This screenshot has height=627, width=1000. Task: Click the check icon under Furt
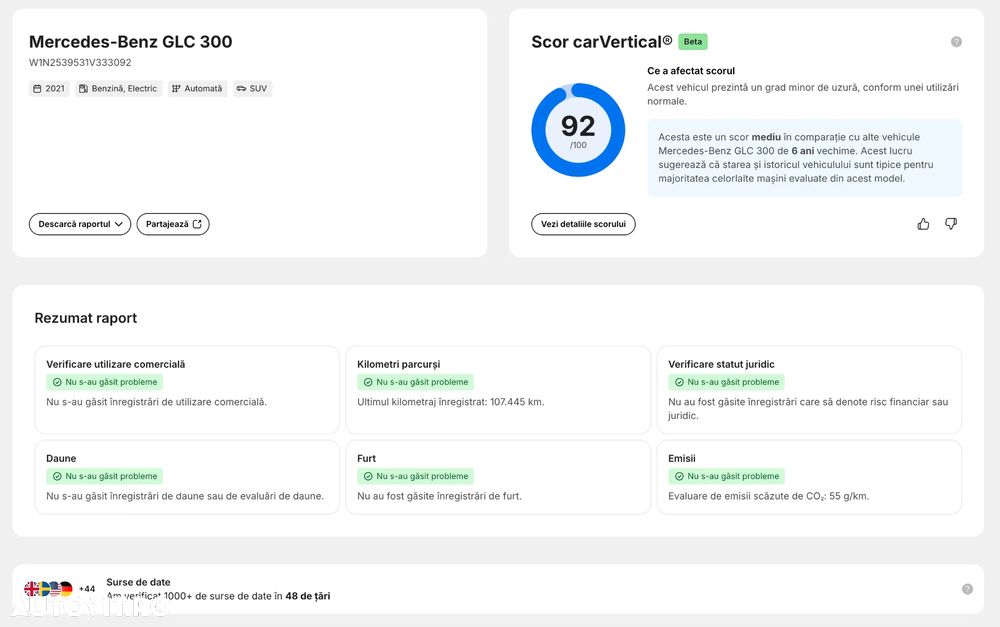coord(368,476)
